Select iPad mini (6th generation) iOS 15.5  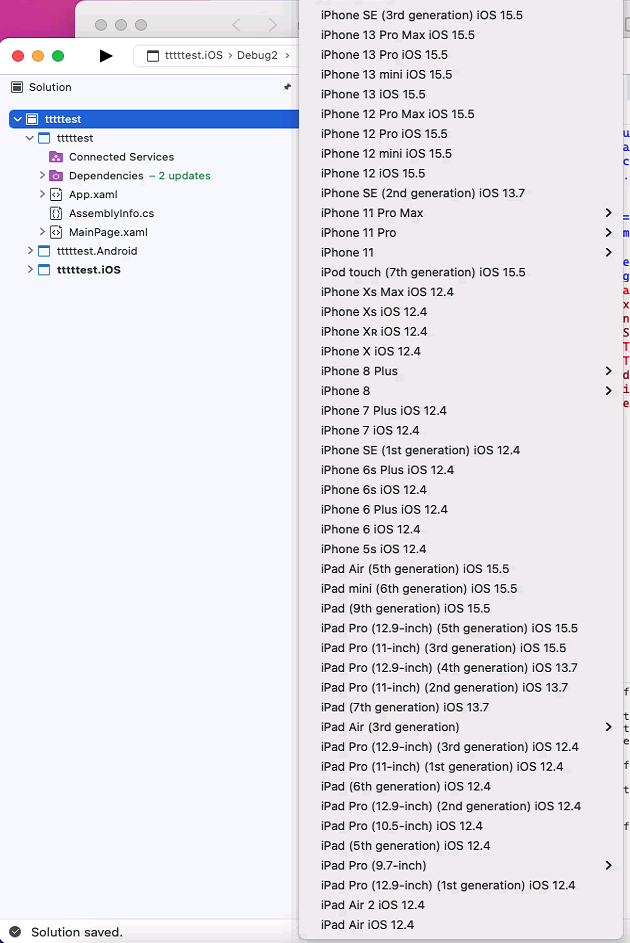420,588
